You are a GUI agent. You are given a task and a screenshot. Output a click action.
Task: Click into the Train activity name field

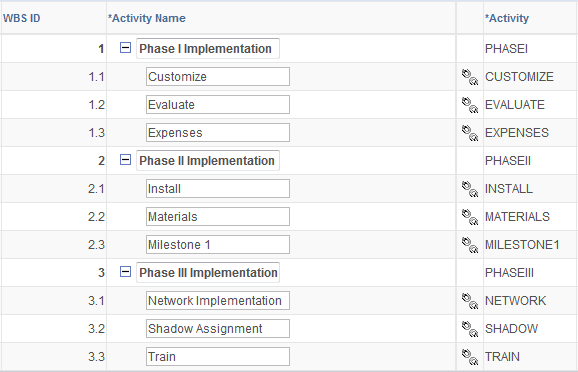click(x=218, y=357)
